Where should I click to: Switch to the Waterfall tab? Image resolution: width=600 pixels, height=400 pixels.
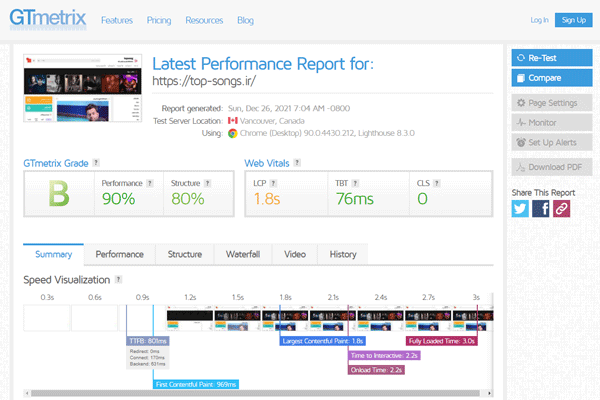[x=243, y=254]
